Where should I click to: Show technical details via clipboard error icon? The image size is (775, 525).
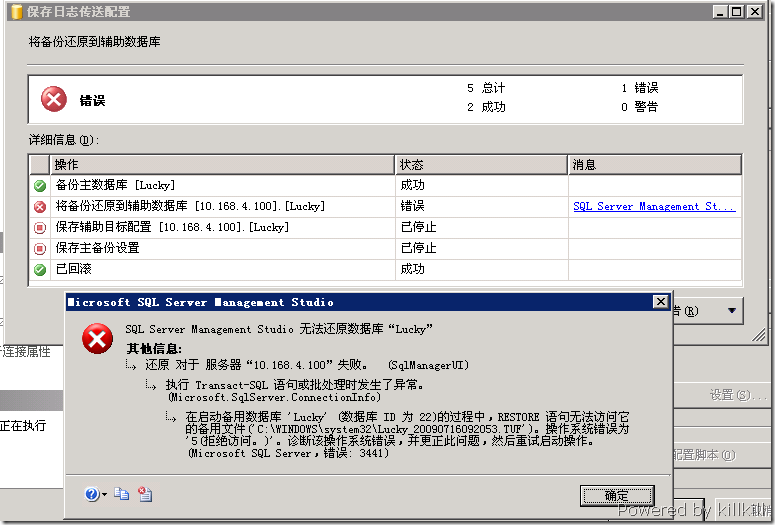pos(145,494)
